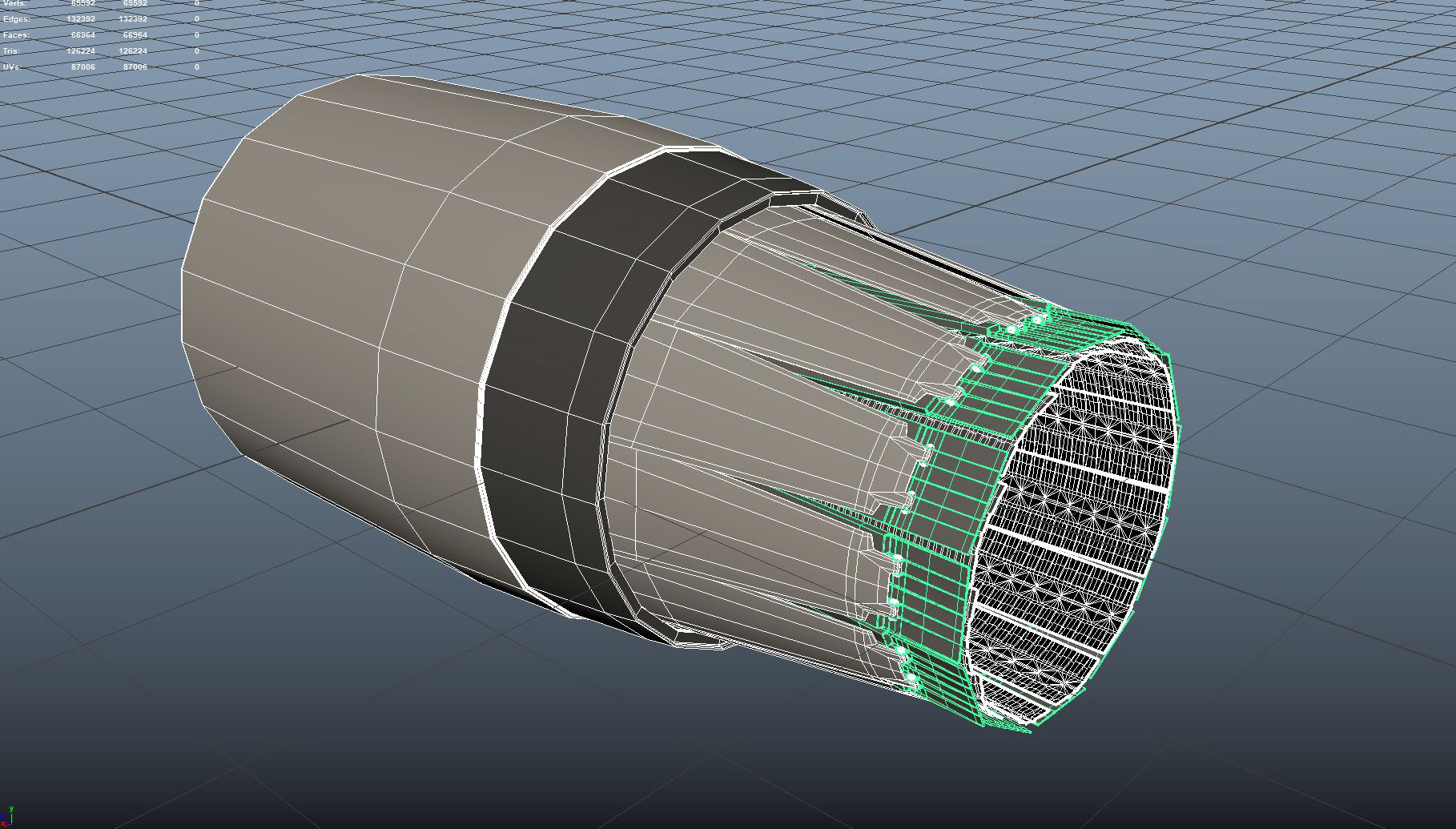Click the "Tris:" poly count label
The height and width of the screenshot is (829, 1456).
13,51
